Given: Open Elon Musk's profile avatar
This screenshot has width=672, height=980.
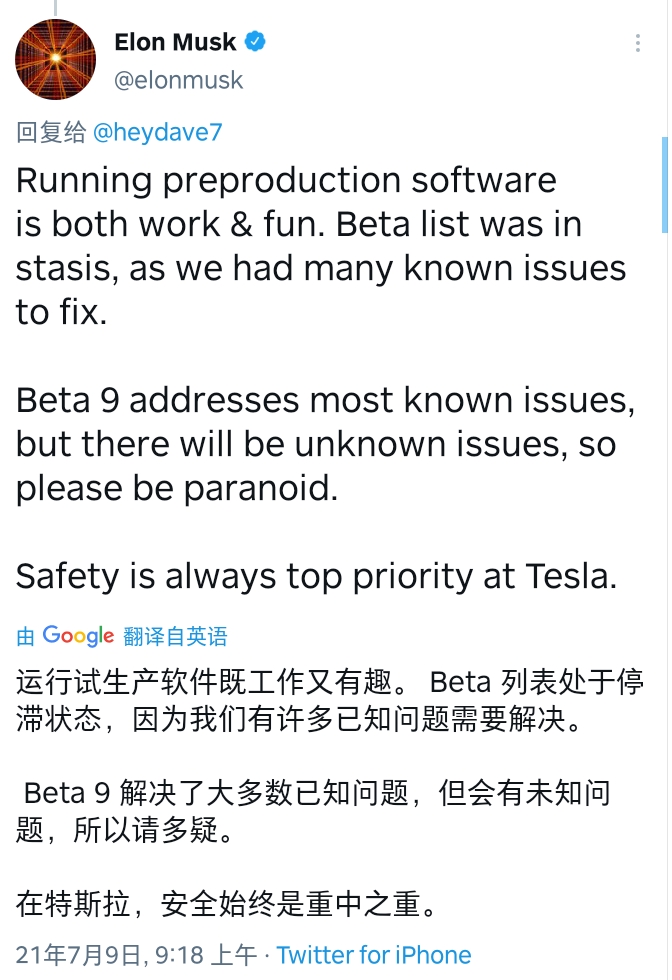Looking at the screenshot, I should coord(56,59).
